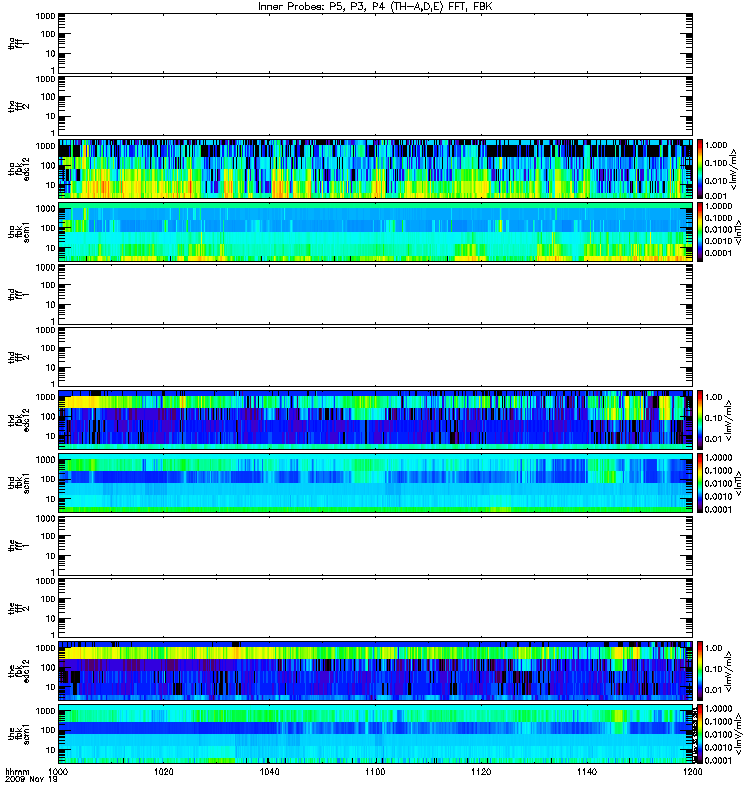Click the 'tha fbk edc12' y-axis title
The image size is (750, 800).
pyautogui.click(x=18, y=169)
